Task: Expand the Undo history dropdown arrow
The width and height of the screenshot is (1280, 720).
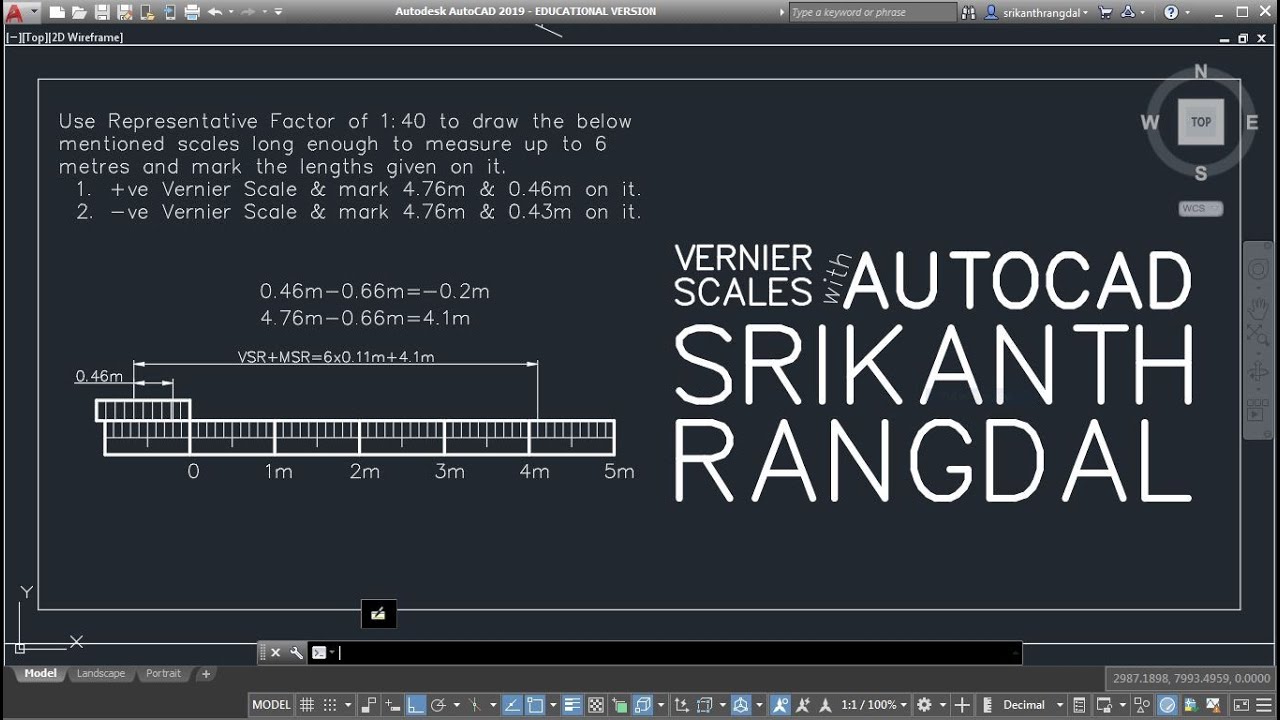Action: (231, 12)
